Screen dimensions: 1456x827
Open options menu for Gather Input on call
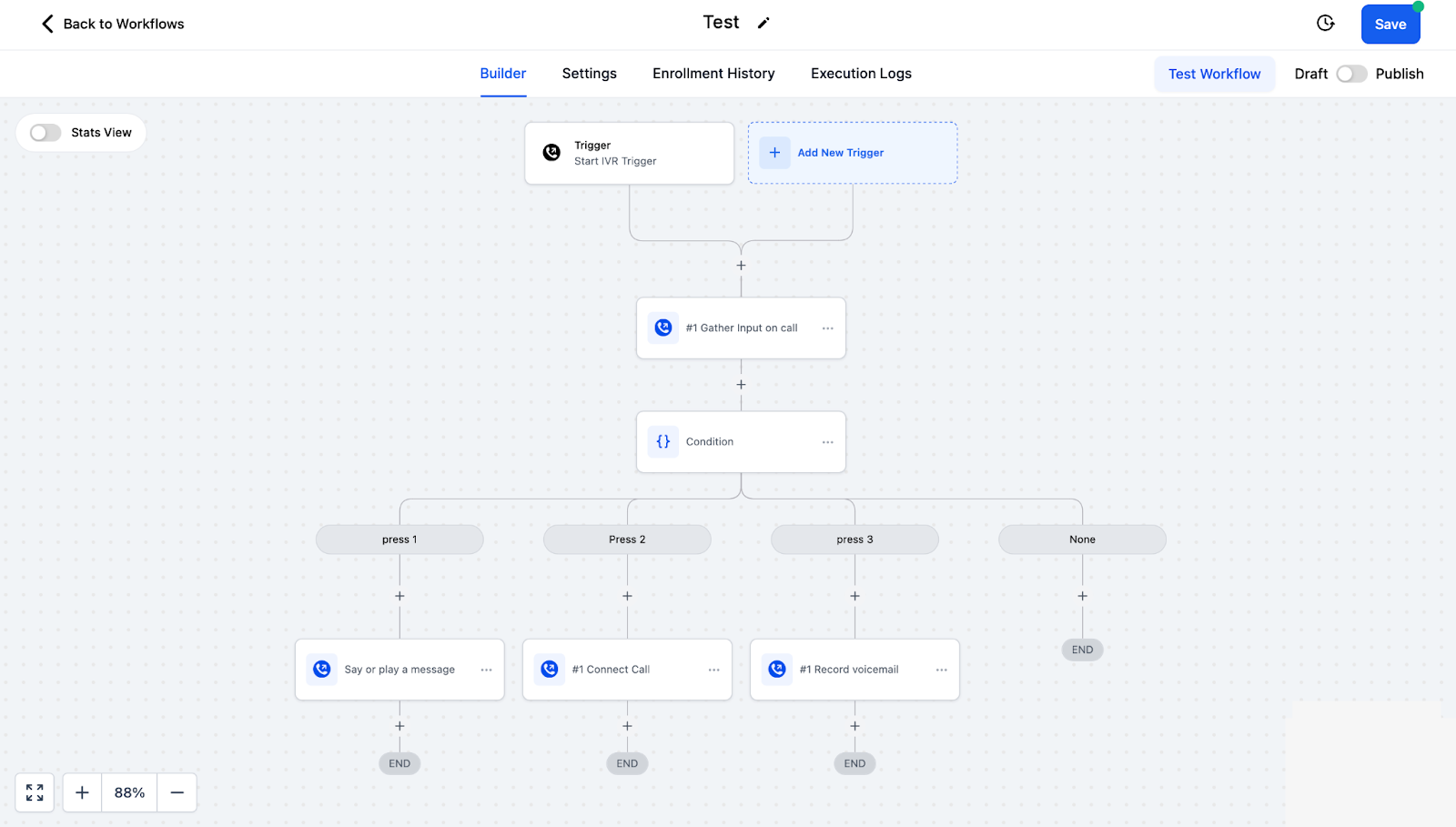click(x=827, y=328)
